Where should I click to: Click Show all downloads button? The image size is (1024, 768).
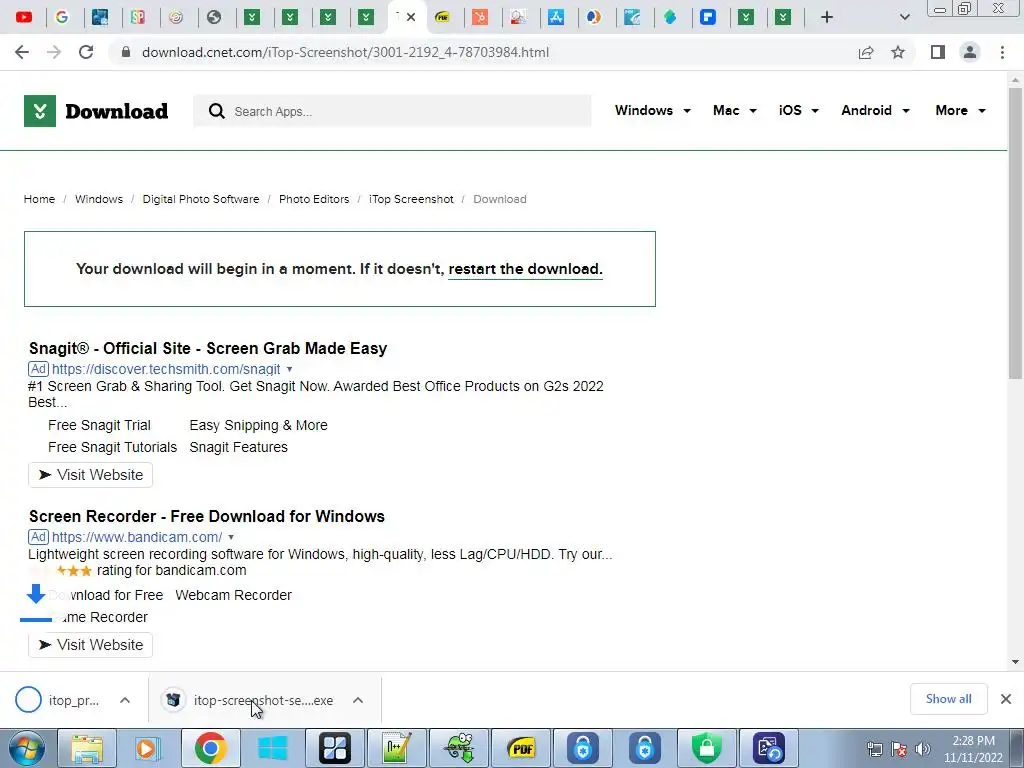click(x=948, y=699)
